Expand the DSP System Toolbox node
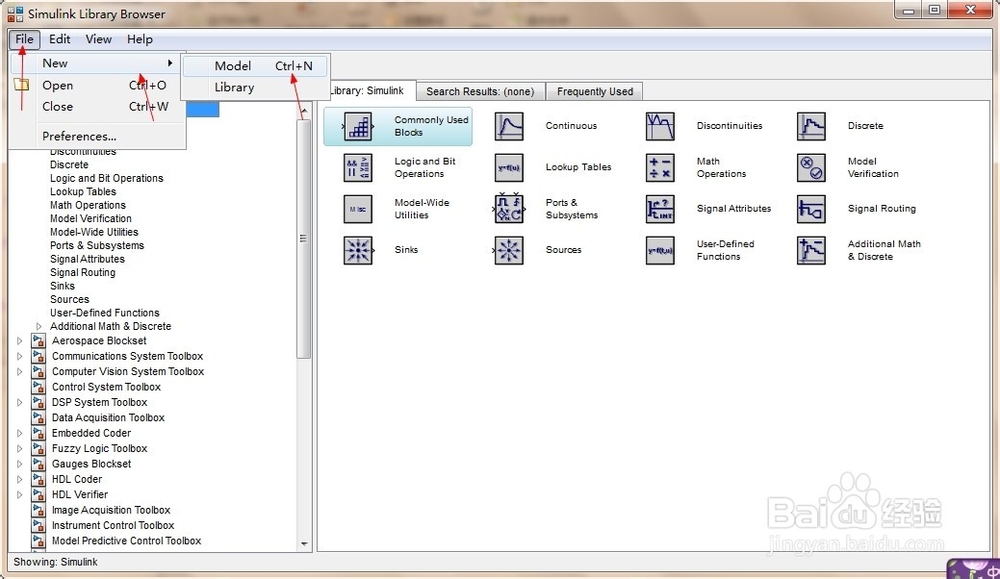This screenshot has height=579, width=1000. coord(19,402)
